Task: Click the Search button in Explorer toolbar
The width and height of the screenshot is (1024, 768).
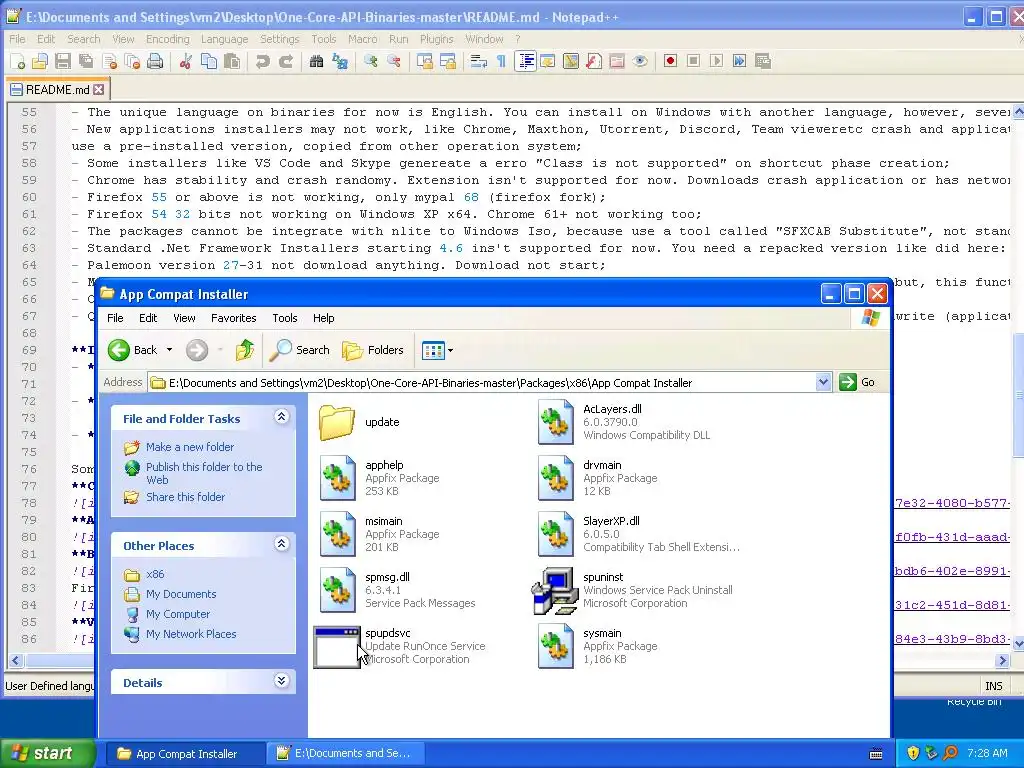Action: point(300,350)
